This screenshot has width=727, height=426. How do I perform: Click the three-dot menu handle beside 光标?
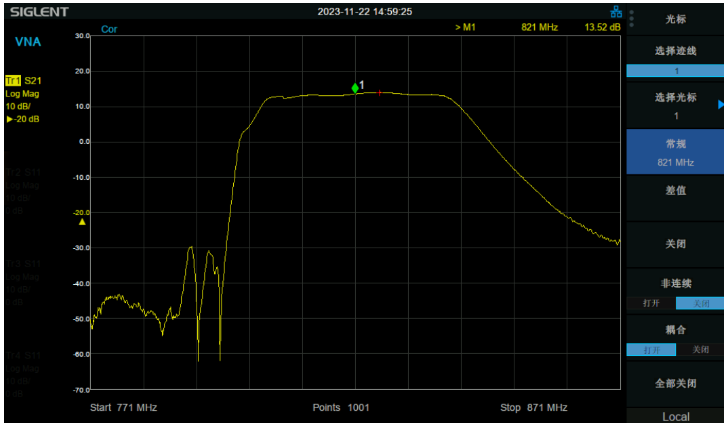pos(631,17)
